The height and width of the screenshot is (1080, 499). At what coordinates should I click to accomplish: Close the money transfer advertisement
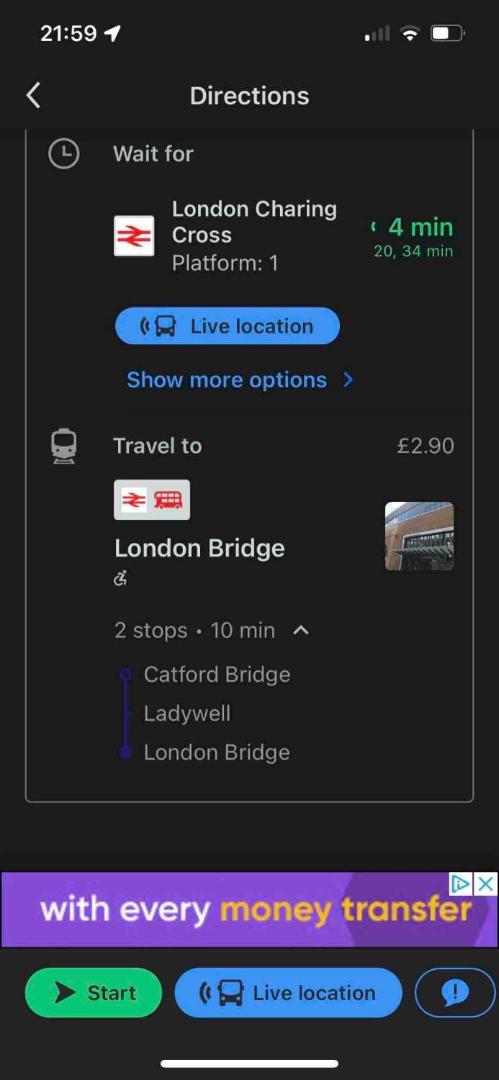486,884
